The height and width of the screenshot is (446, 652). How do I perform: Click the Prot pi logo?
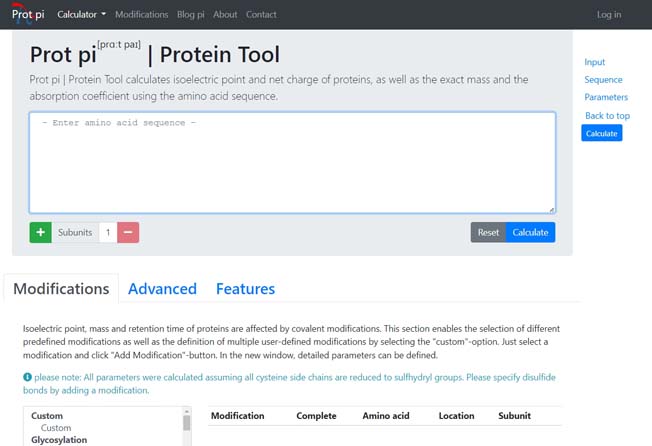click(27, 15)
